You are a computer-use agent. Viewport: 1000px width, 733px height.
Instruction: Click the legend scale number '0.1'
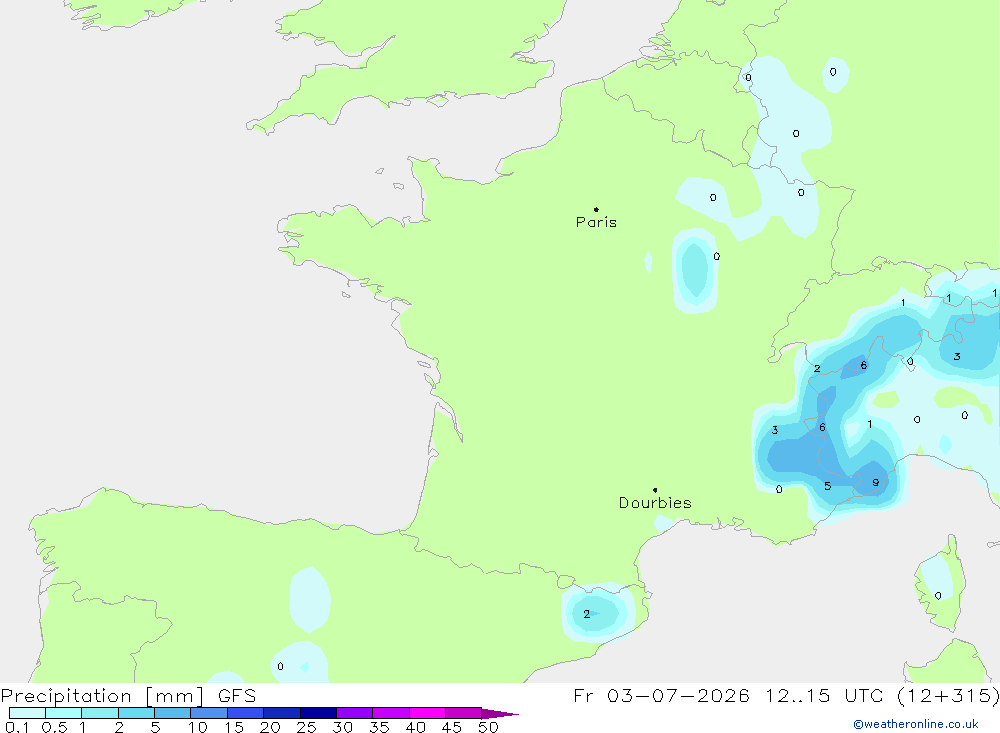[x=17, y=727]
